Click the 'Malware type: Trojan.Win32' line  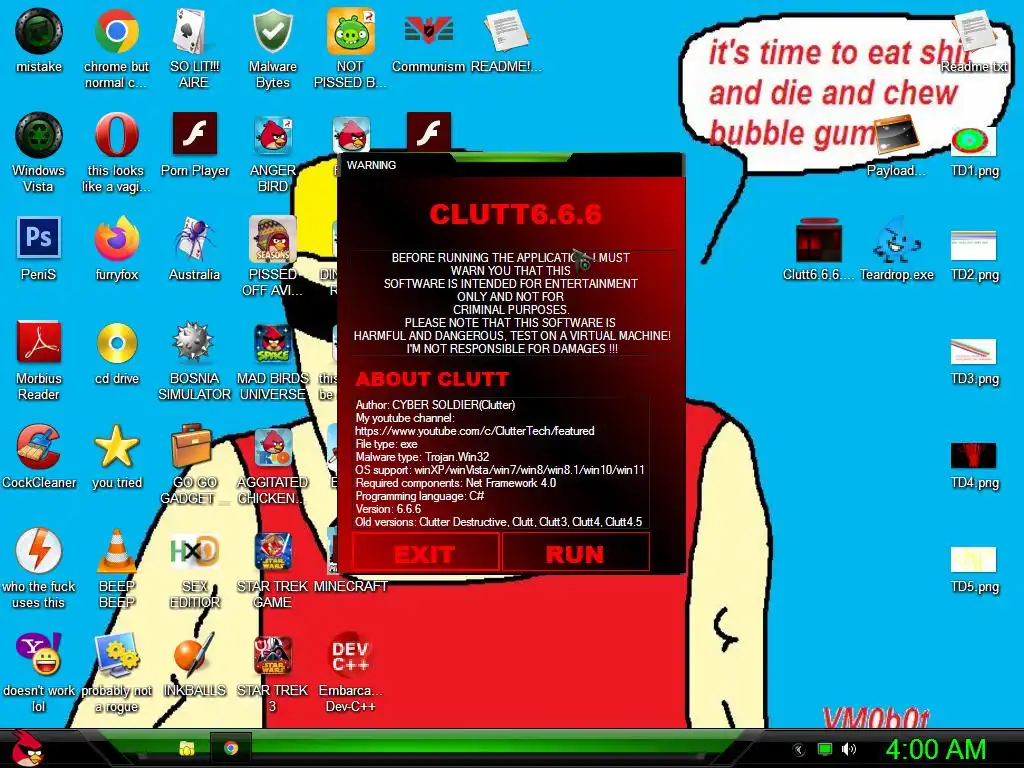422,456
